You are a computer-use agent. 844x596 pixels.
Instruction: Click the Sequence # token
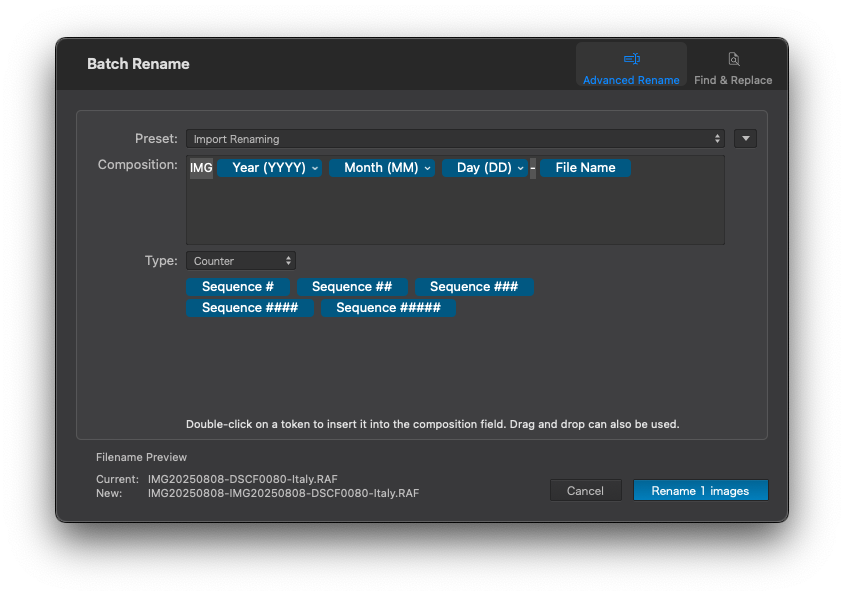tap(237, 287)
